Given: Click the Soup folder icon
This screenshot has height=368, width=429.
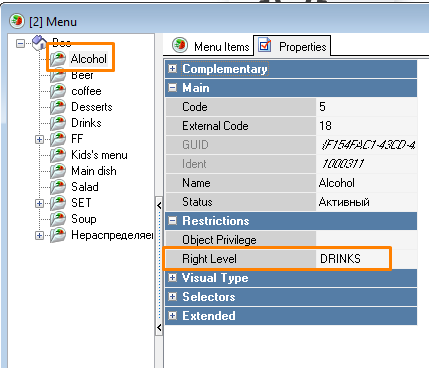Looking at the screenshot, I should pyautogui.click(x=58, y=219).
